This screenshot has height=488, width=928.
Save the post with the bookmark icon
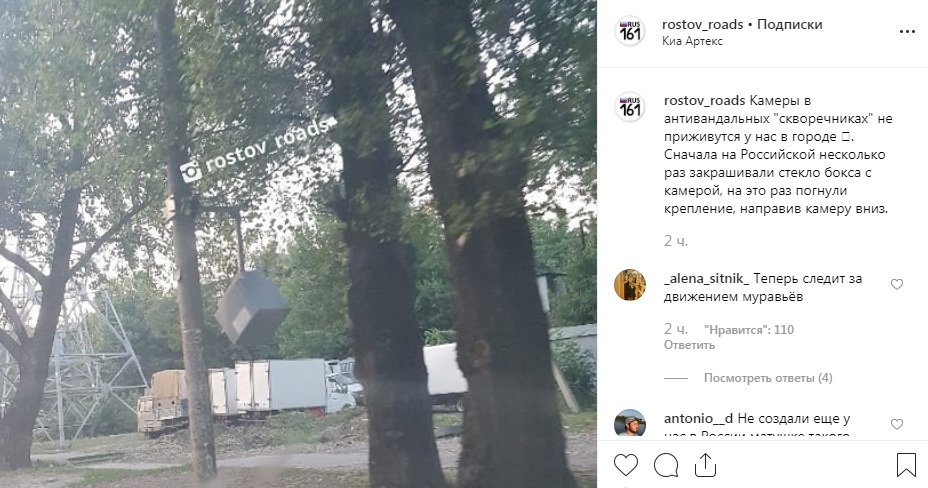coord(906,465)
